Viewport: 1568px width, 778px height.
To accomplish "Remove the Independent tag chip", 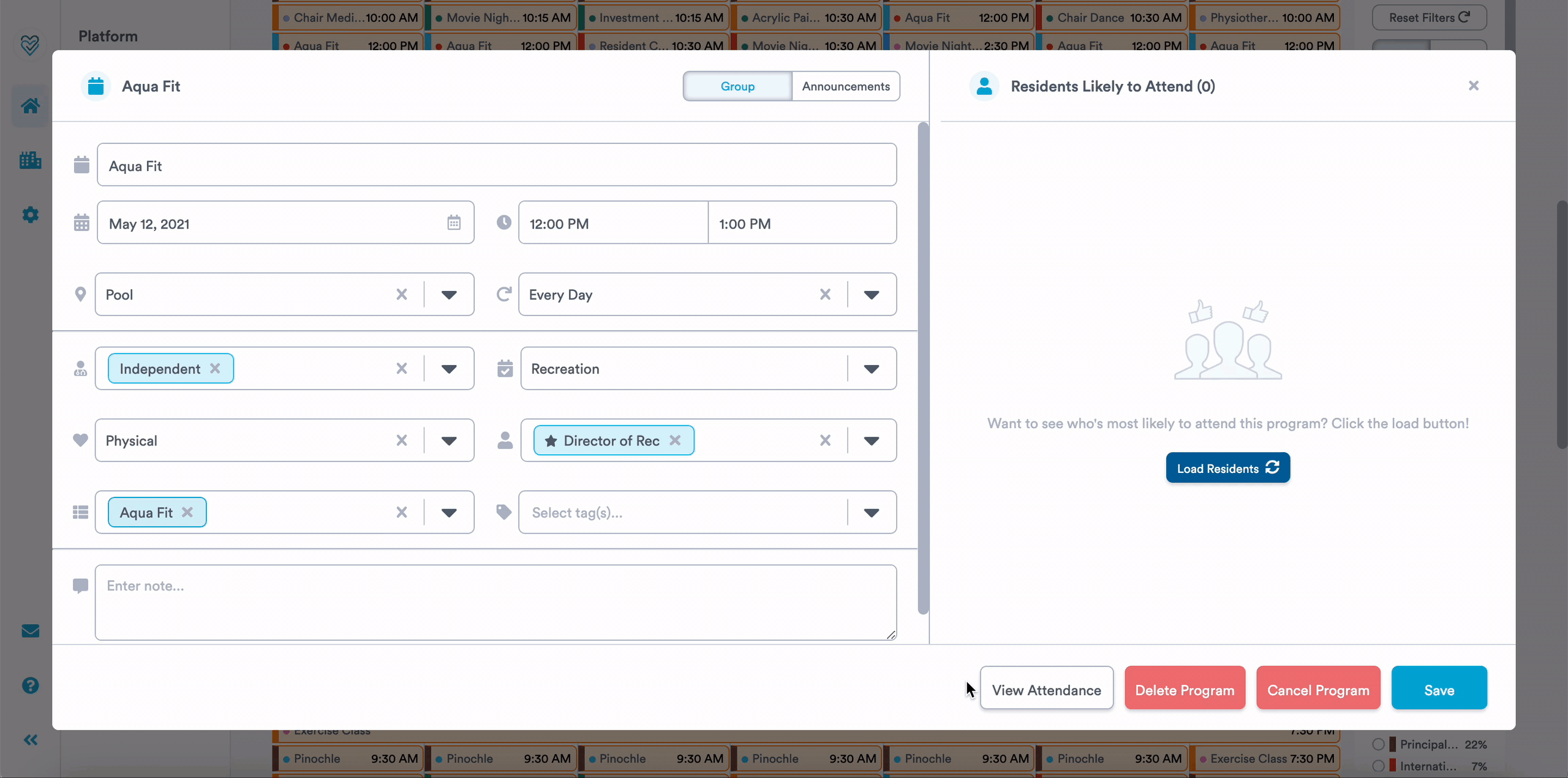I will [x=215, y=369].
